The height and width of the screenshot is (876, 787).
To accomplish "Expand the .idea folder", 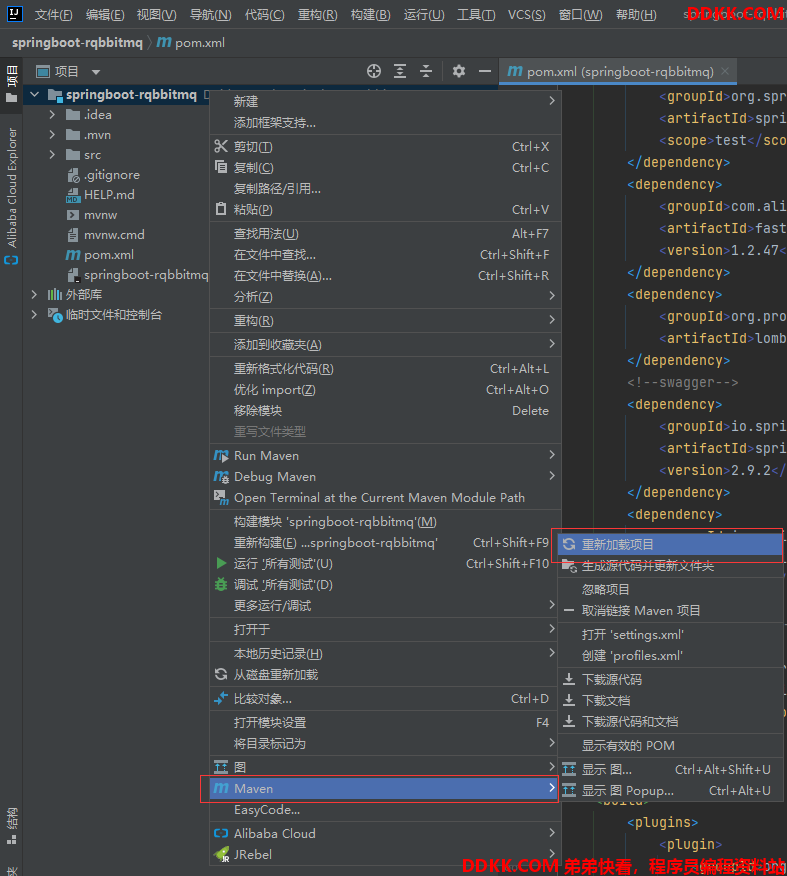I will (x=52, y=115).
